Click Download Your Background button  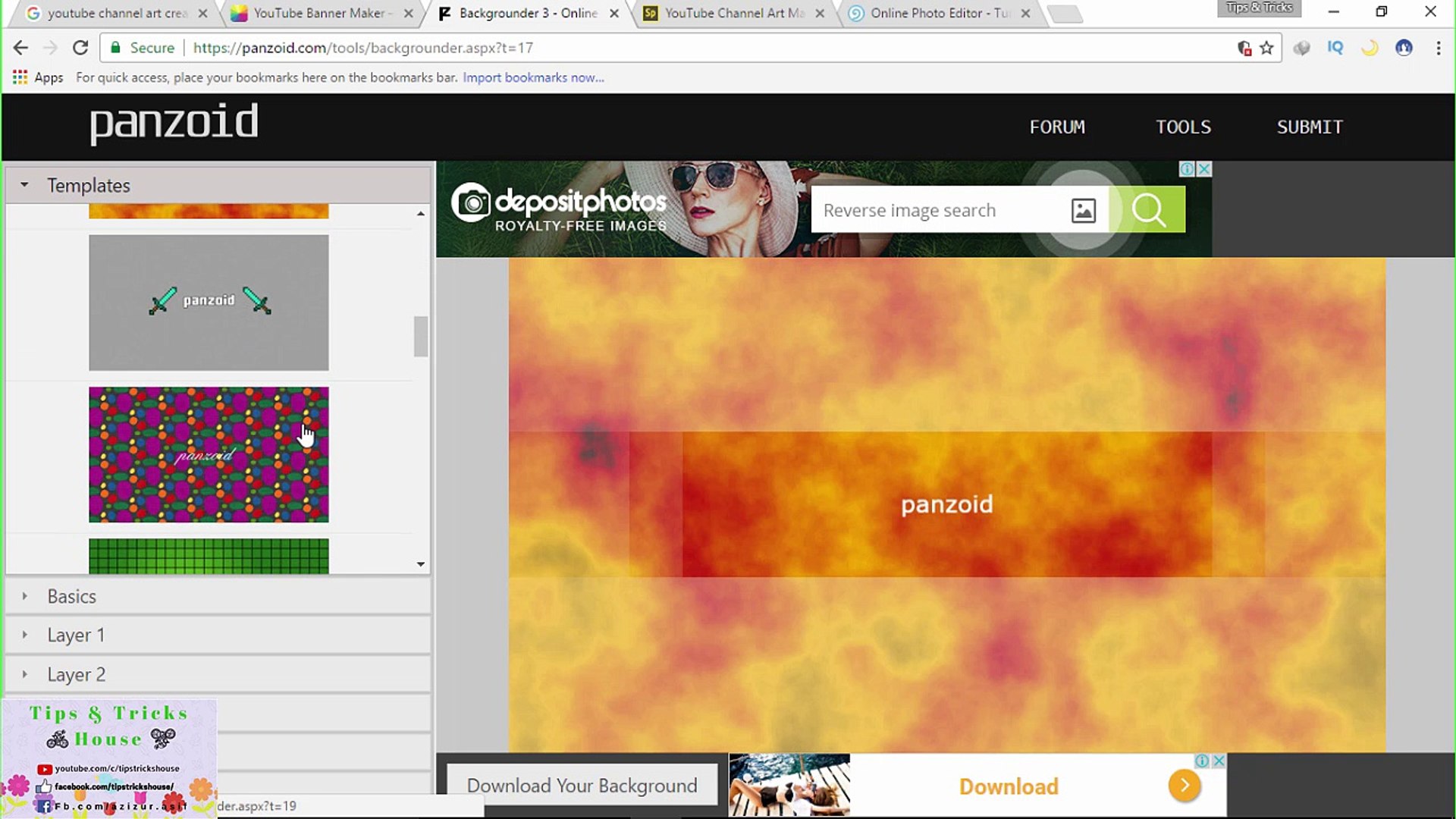[x=582, y=786]
